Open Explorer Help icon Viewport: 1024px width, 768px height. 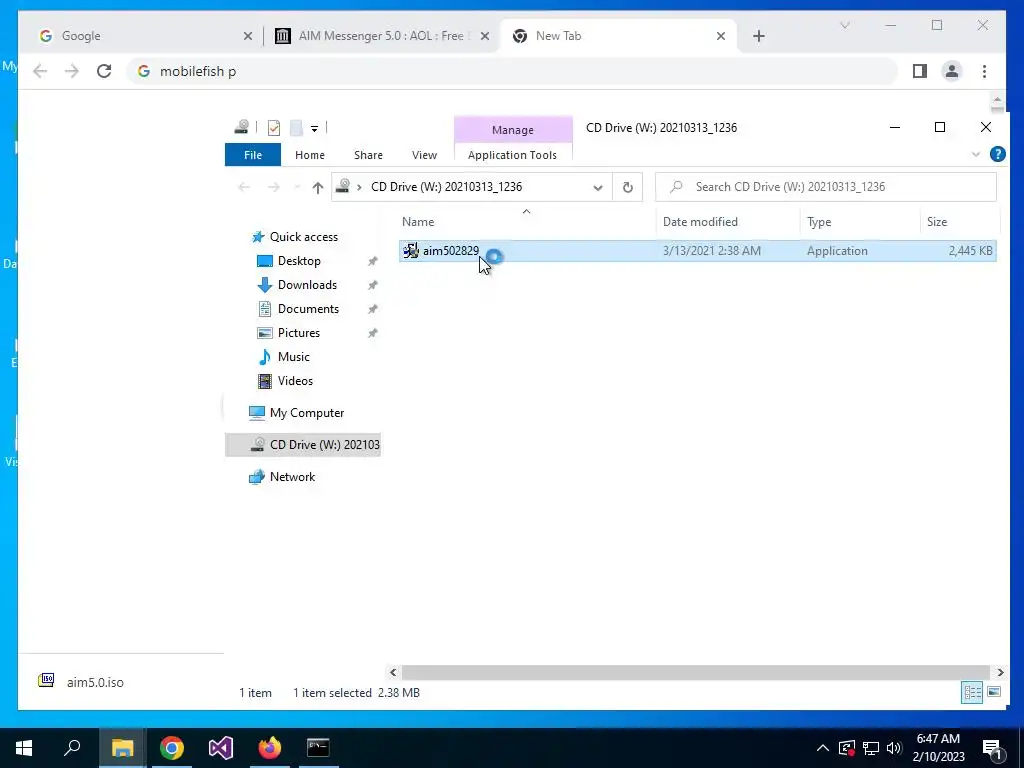997,154
